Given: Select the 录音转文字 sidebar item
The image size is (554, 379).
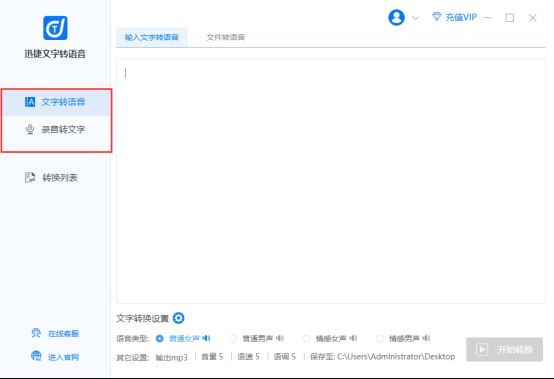Looking at the screenshot, I should [57, 129].
